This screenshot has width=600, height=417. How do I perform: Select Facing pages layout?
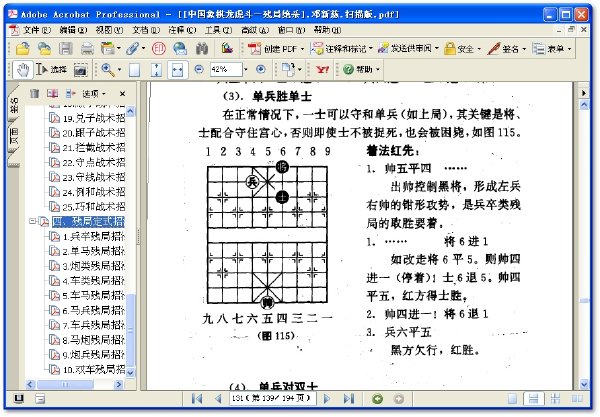(577, 399)
